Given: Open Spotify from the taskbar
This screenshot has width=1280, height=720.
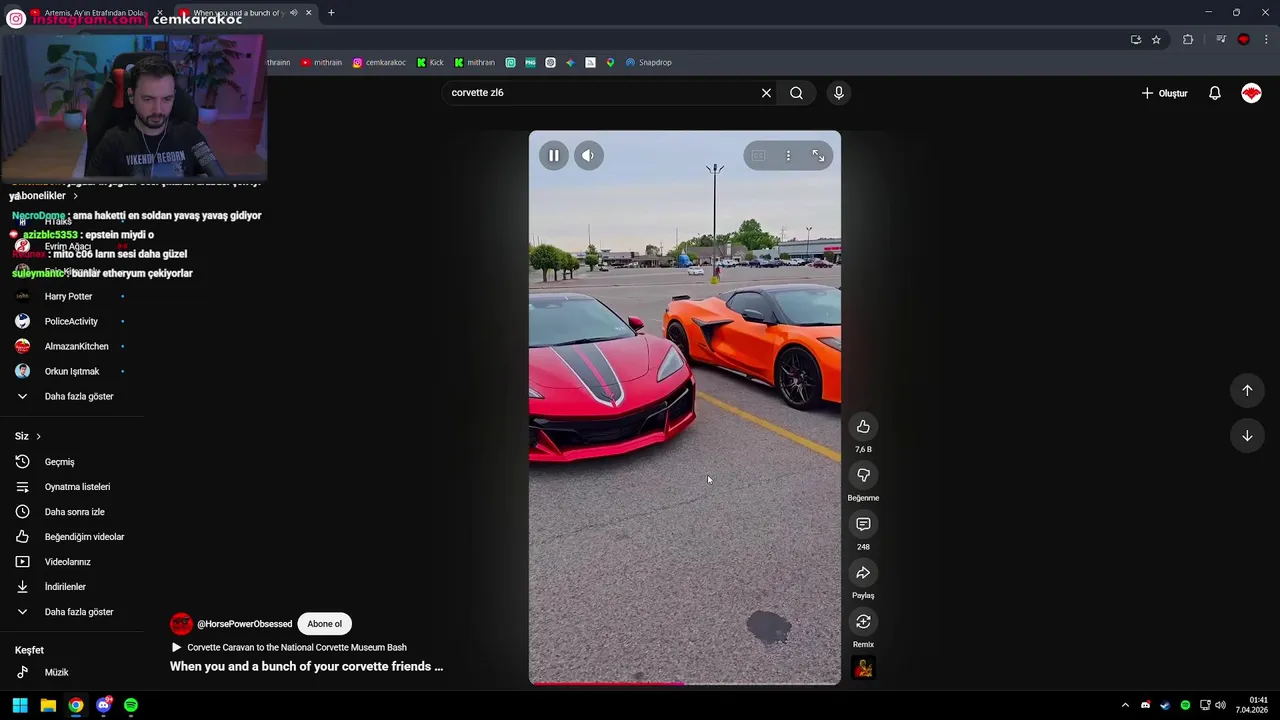Looking at the screenshot, I should click(x=131, y=705).
